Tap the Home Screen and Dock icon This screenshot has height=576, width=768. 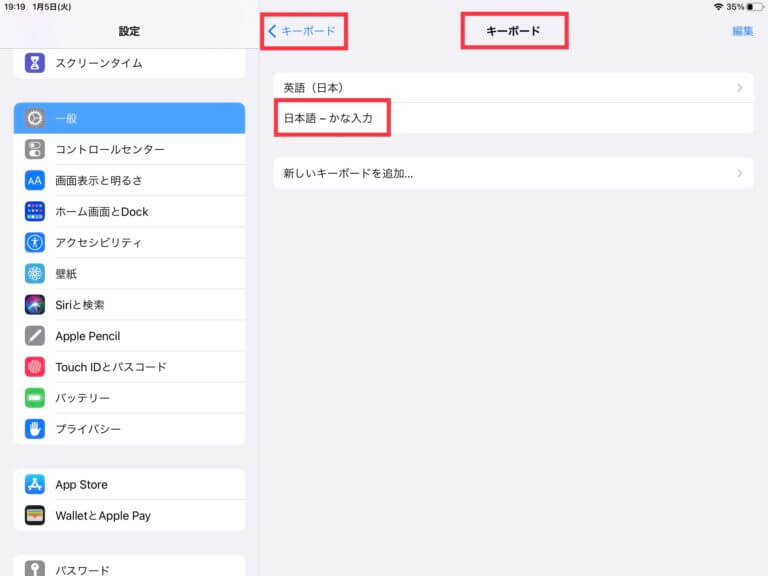35,212
